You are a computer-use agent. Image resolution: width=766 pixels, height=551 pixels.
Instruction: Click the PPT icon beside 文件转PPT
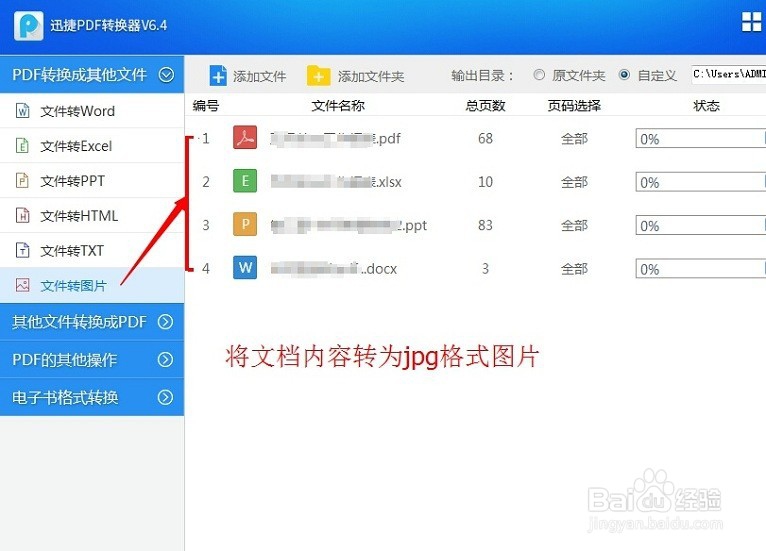pyautogui.click(x=22, y=181)
